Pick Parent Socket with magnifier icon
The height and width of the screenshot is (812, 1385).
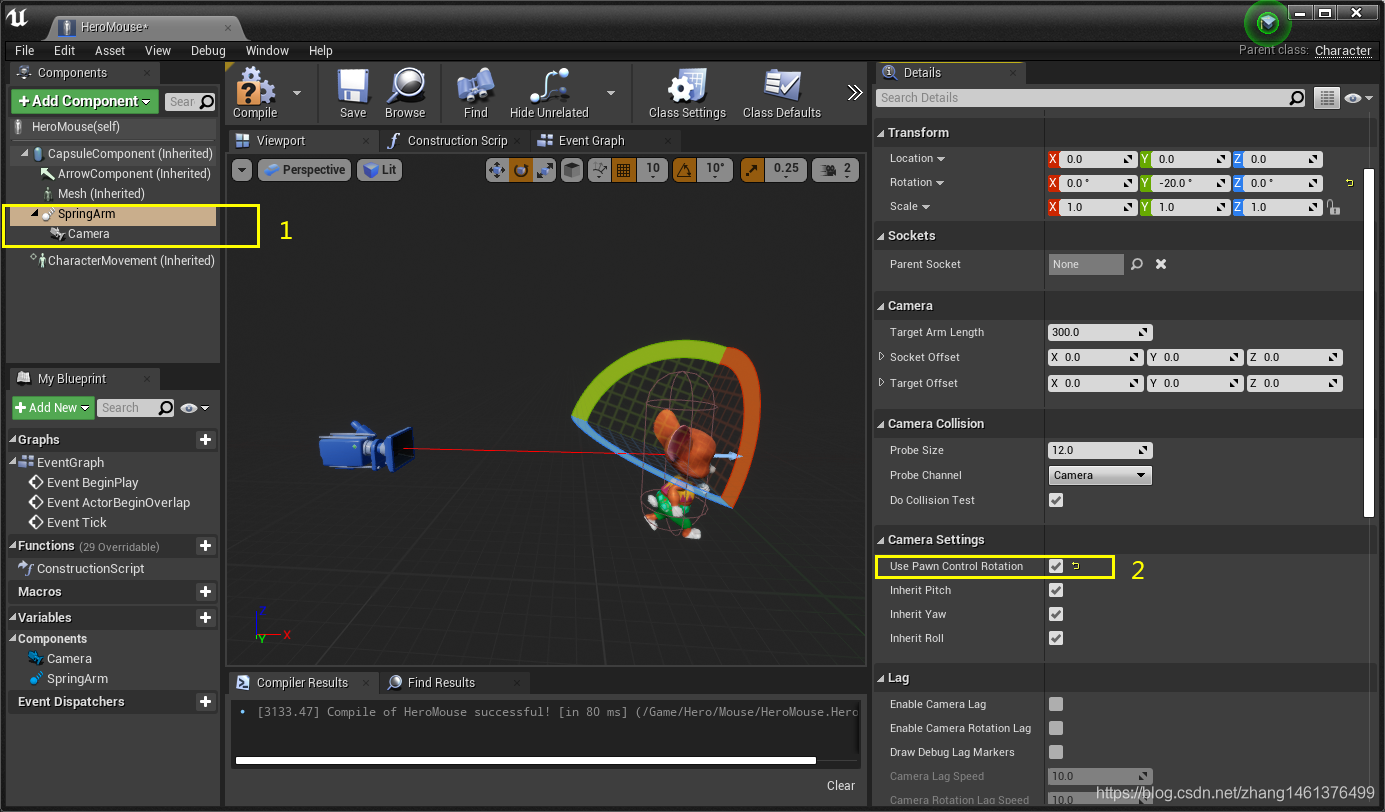(x=1137, y=264)
